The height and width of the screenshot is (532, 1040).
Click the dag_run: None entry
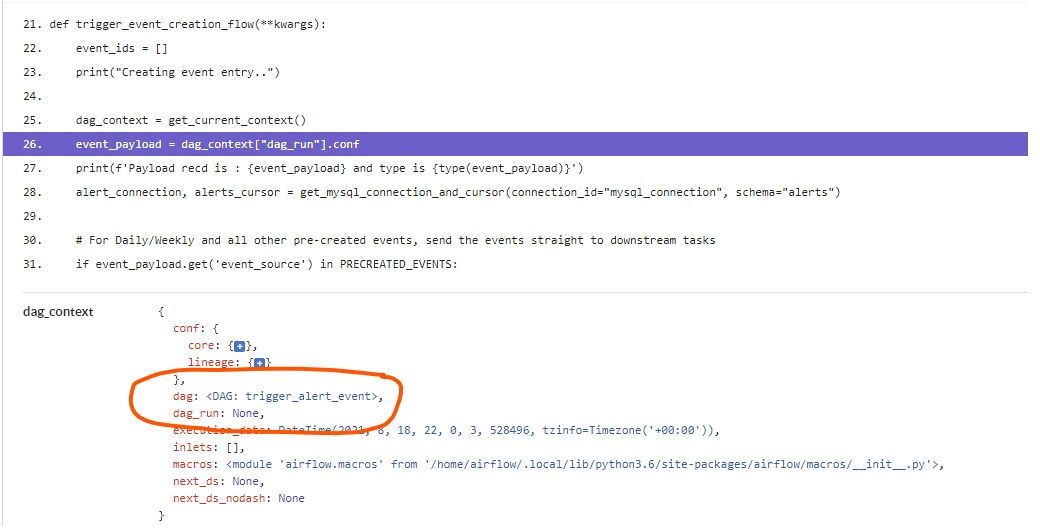tap(219, 413)
